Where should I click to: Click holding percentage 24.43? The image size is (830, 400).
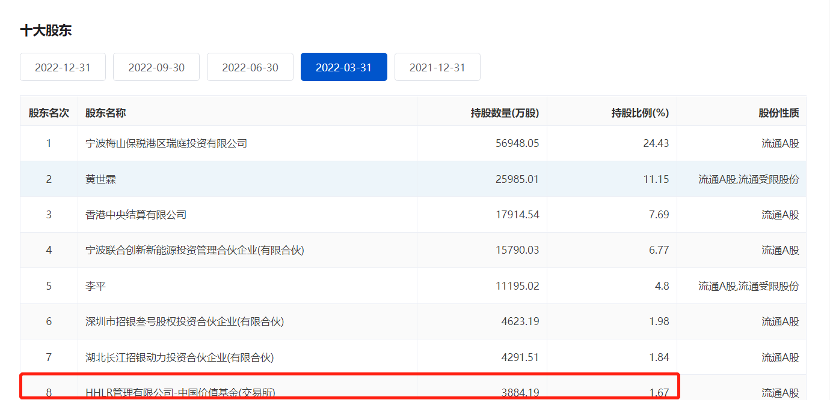coord(656,143)
